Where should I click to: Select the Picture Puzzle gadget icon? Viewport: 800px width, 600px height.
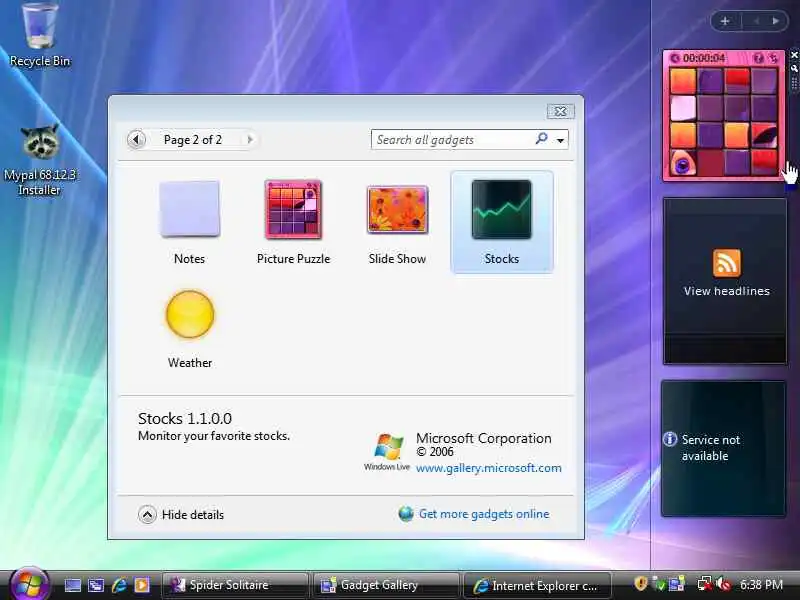[293, 209]
